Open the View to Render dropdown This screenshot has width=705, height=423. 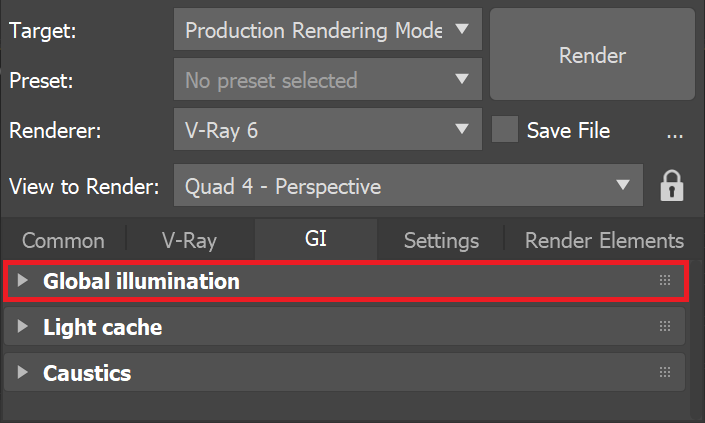pyautogui.click(x=408, y=185)
